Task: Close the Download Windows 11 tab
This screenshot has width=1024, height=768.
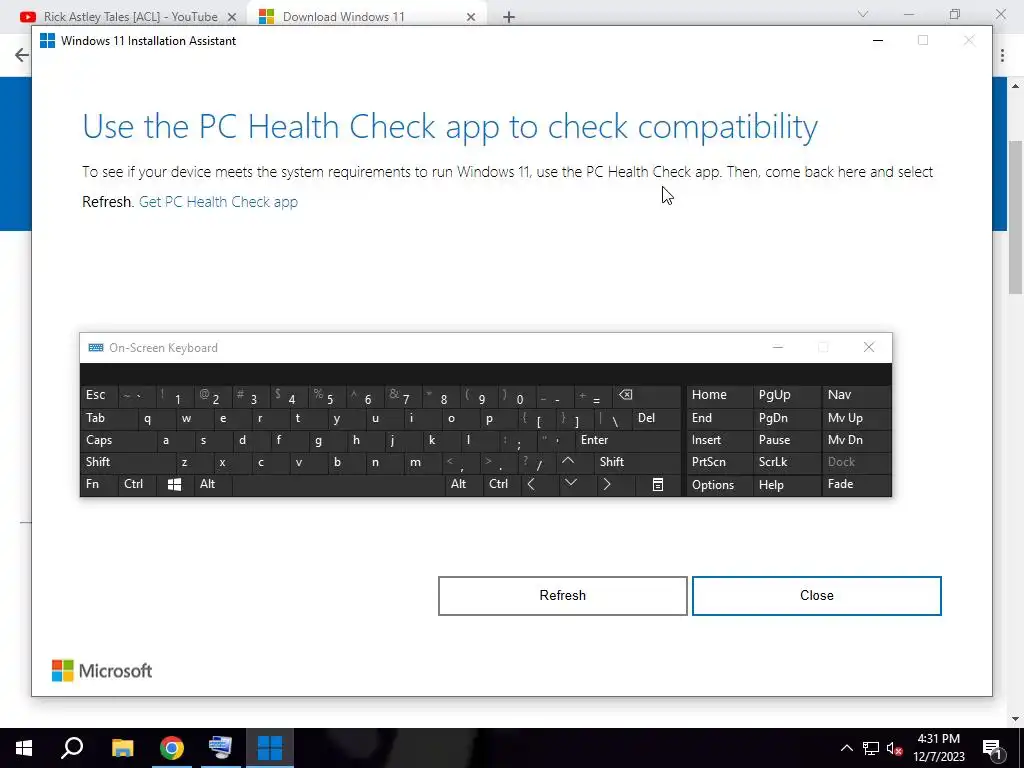Action: point(471,17)
